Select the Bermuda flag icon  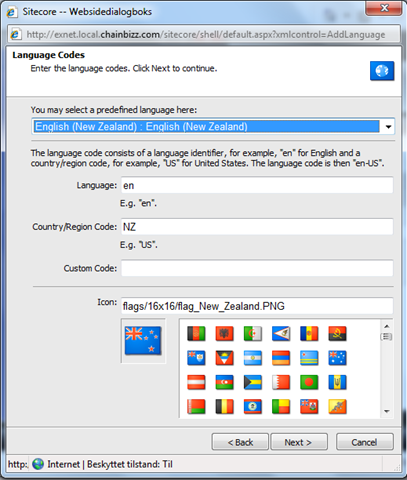309,407
